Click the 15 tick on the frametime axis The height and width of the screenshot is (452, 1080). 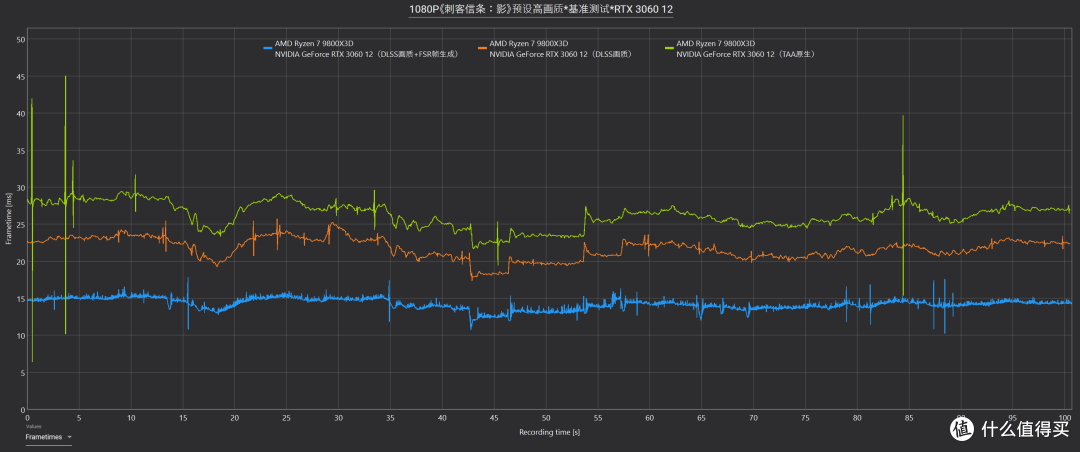[x=21, y=299]
